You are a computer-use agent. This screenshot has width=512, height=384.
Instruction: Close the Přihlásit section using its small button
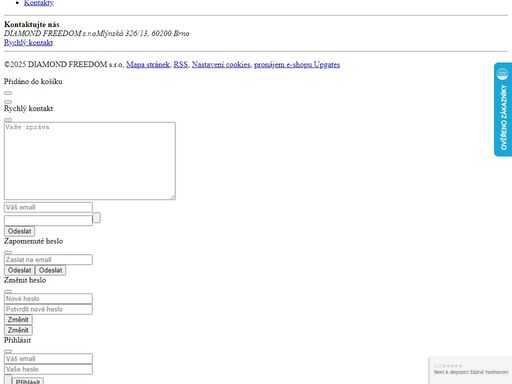pyautogui.click(x=8, y=351)
